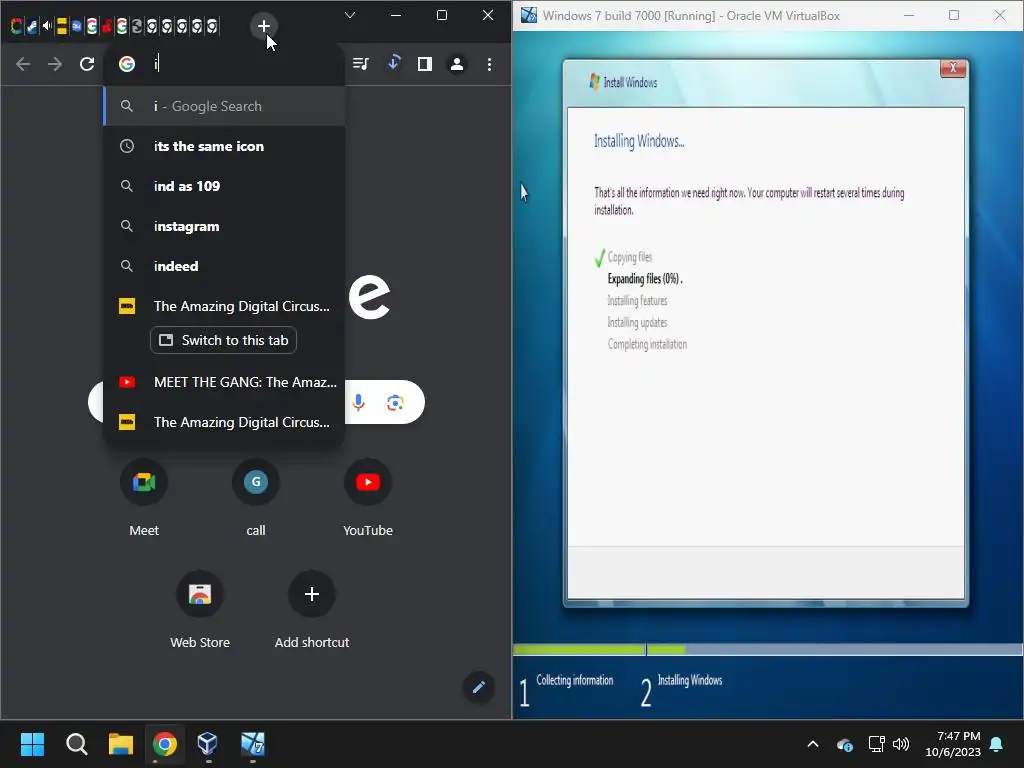Select 'its the same icon' history suggestion
Screen dimensions: 1024x768
point(224,146)
